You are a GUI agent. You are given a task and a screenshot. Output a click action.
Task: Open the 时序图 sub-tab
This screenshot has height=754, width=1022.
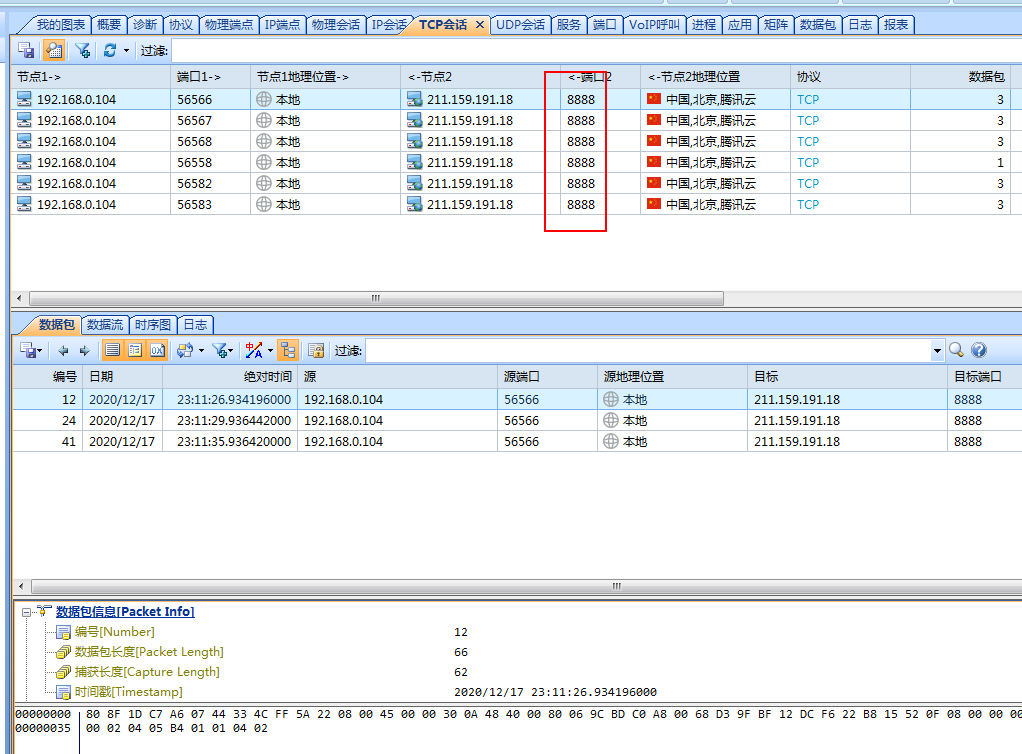(153, 325)
